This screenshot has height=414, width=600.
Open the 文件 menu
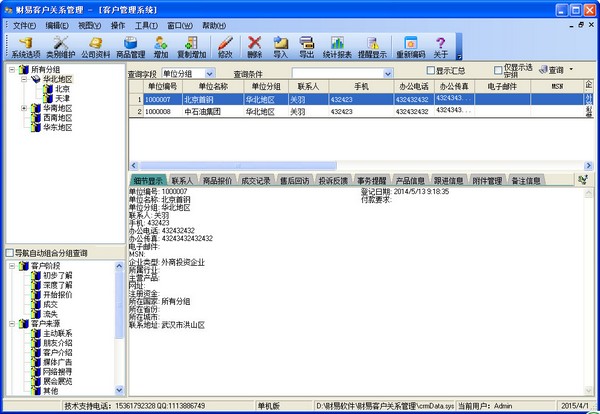24,26
